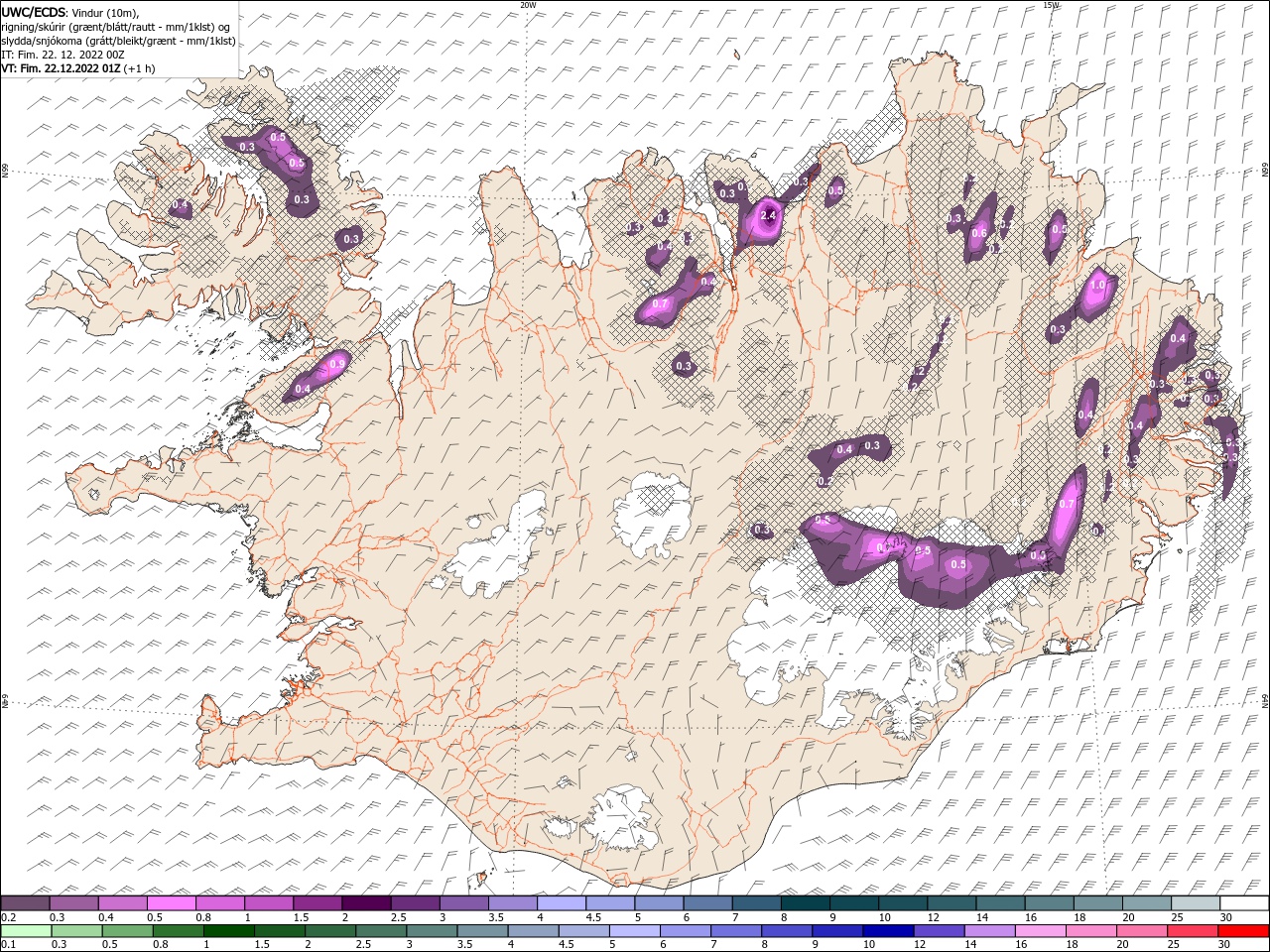Click the 0.6 precipitation label on the map
Screen dimensions: 1270x952
pos(979,233)
